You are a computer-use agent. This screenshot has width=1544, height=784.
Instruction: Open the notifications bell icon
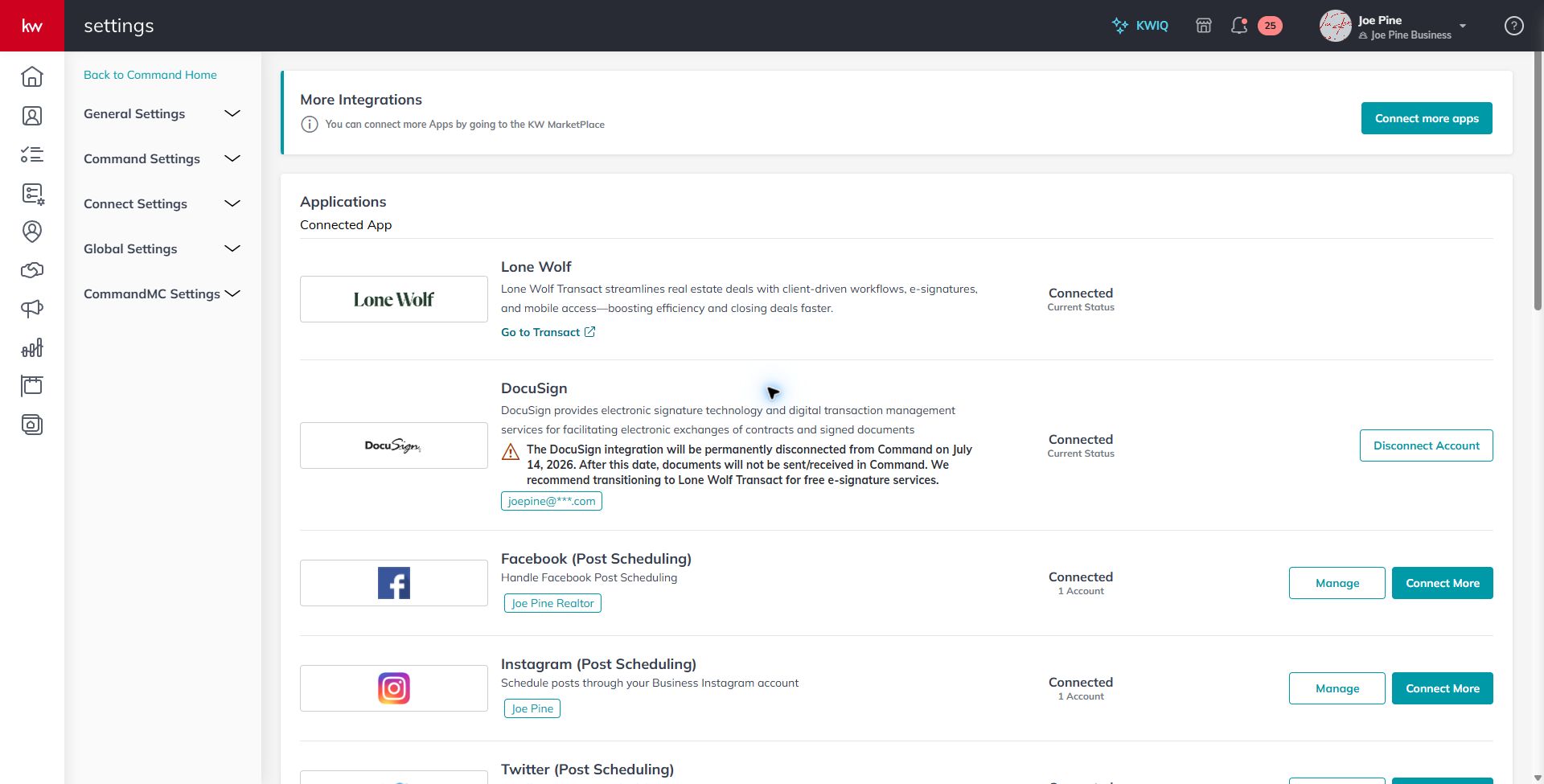click(x=1239, y=26)
